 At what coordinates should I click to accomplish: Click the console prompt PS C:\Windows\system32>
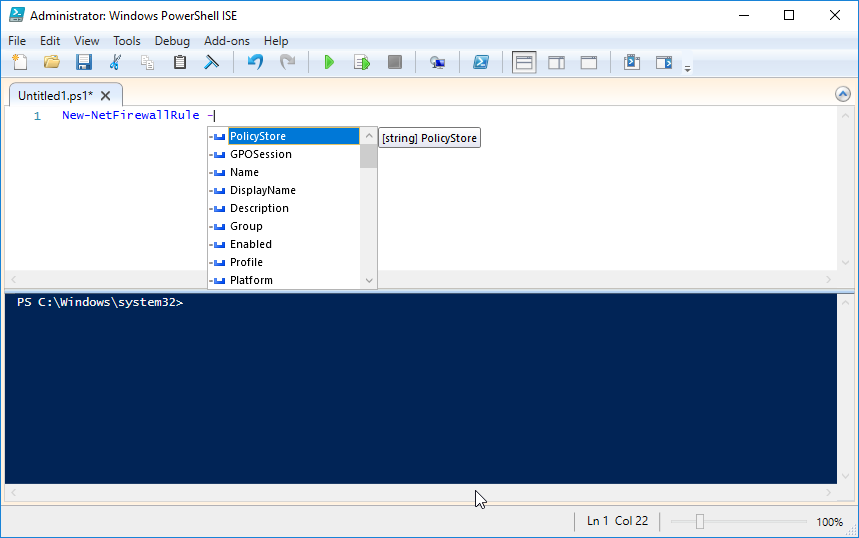pos(100,302)
